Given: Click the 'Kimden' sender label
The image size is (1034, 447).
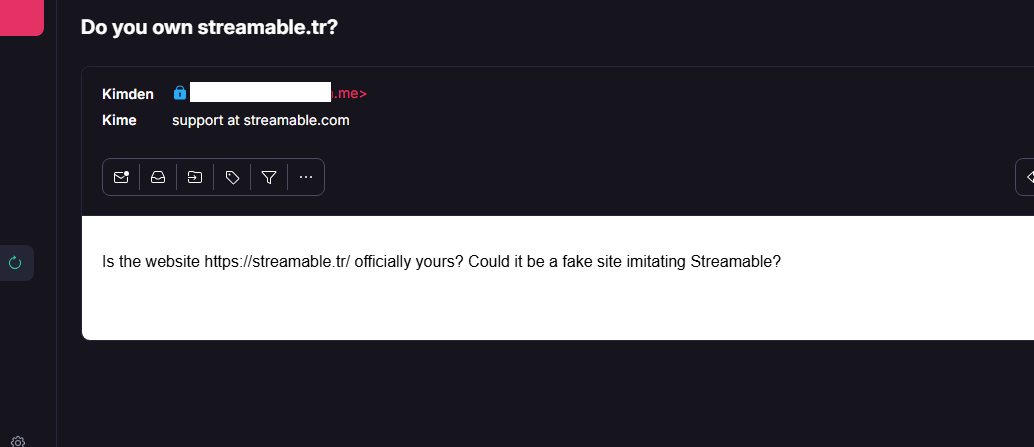Looking at the screenshot, I should click(128, 94).
